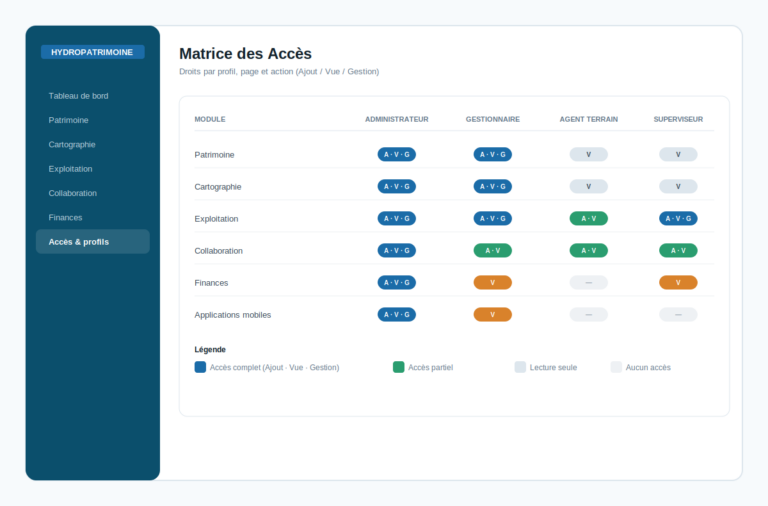
Task: Click Gestionnaire A·V·G badge for Patrimoine
Action: pos(493,154)
